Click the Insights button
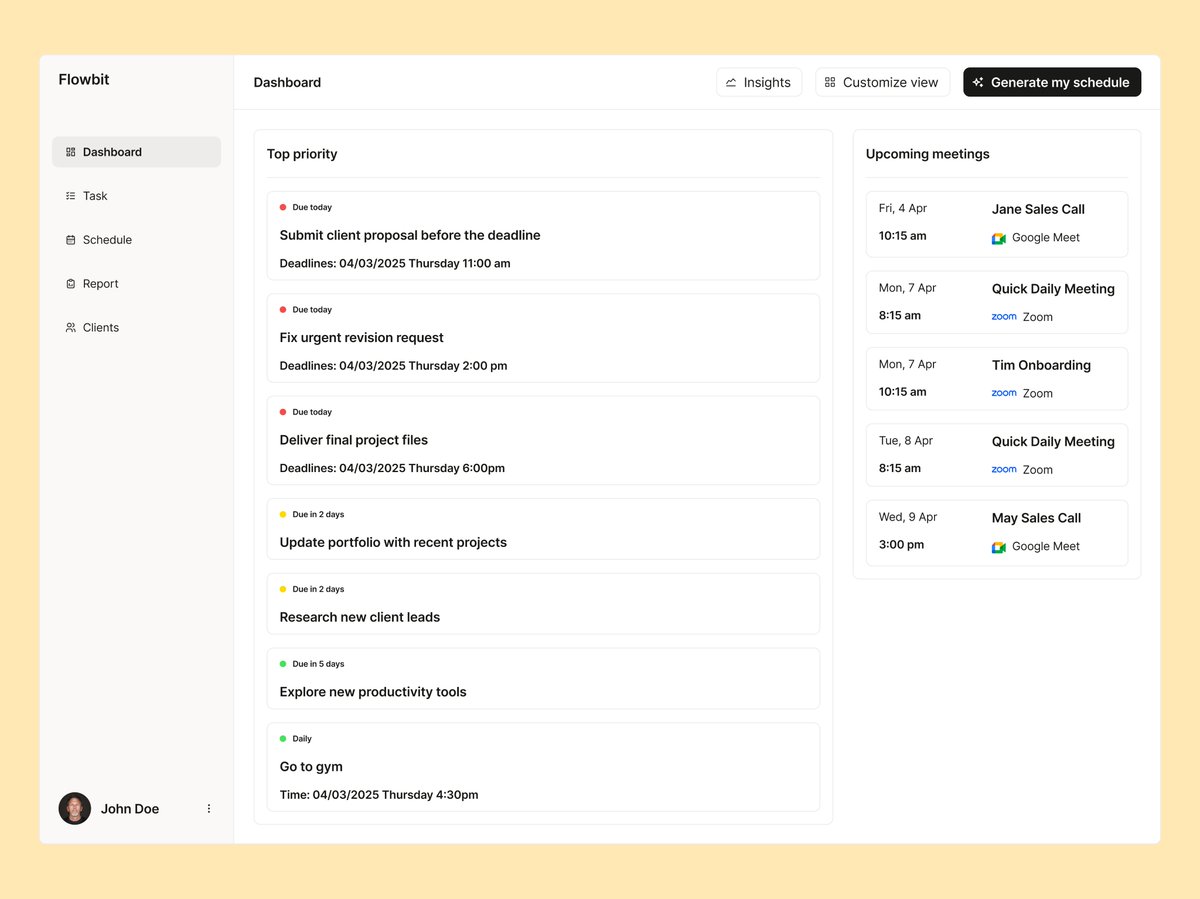The width and height of the screenshot is (1200, 899). point(759,82)
